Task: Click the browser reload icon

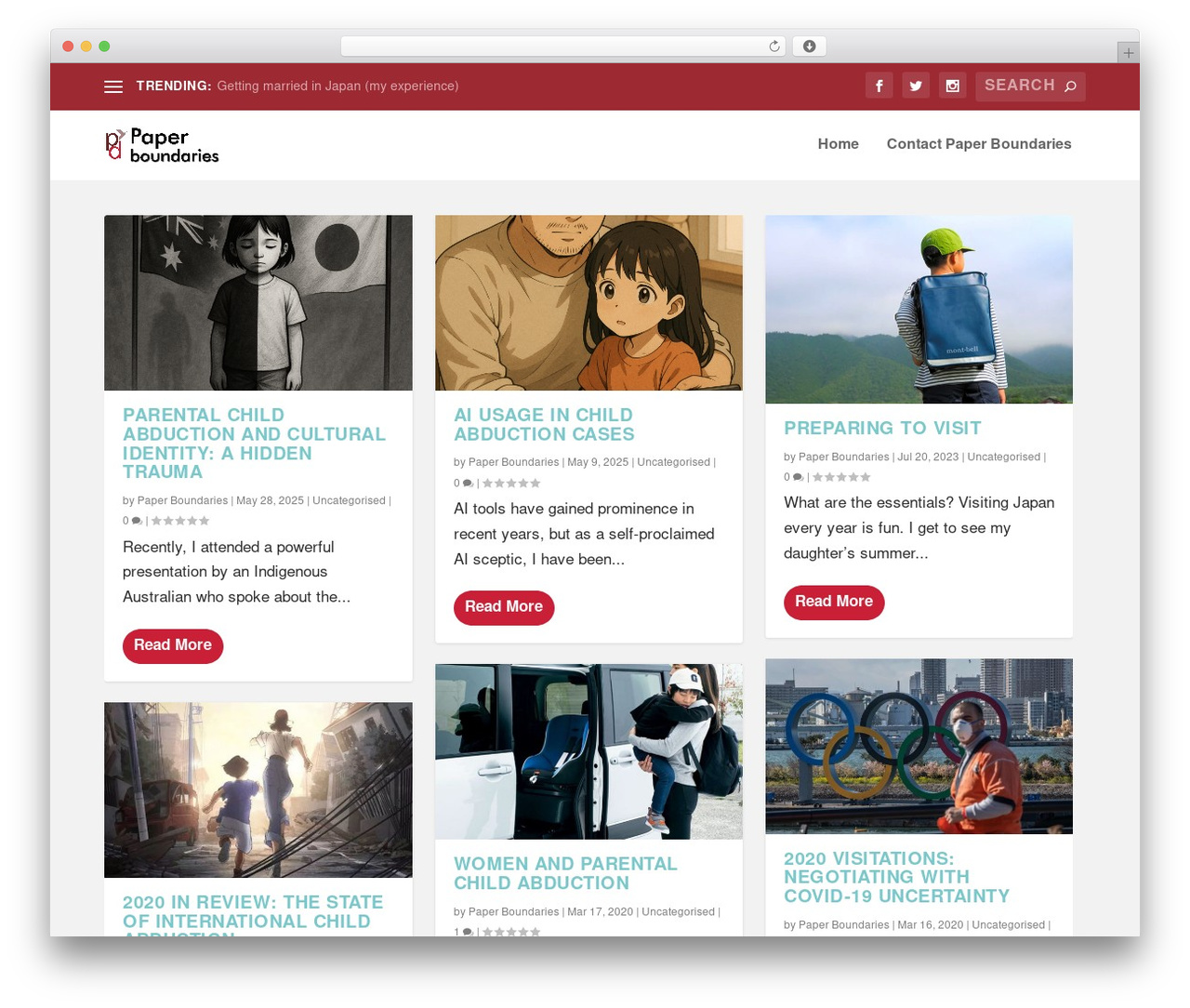Action: (774, 46)
